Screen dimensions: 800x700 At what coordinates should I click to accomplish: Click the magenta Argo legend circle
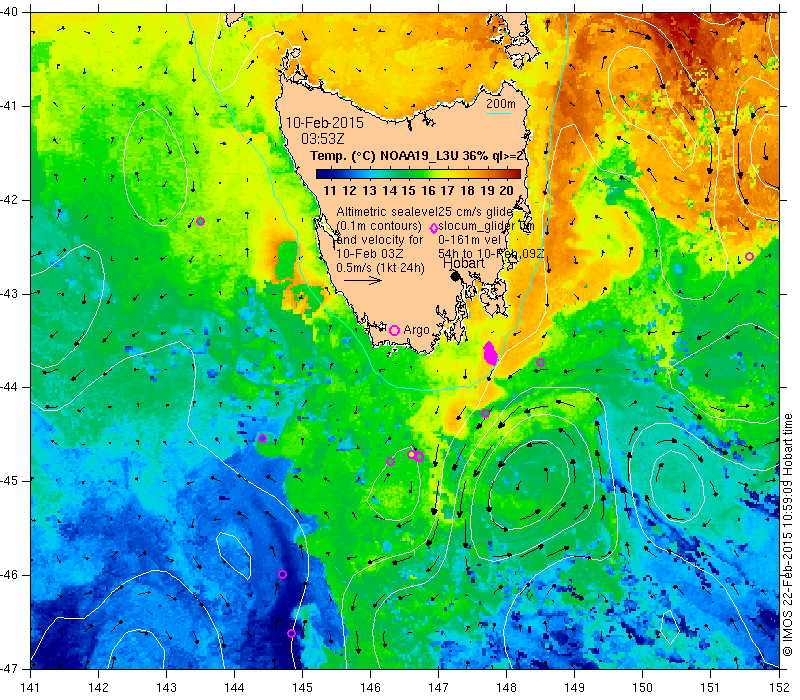[394, 330]
